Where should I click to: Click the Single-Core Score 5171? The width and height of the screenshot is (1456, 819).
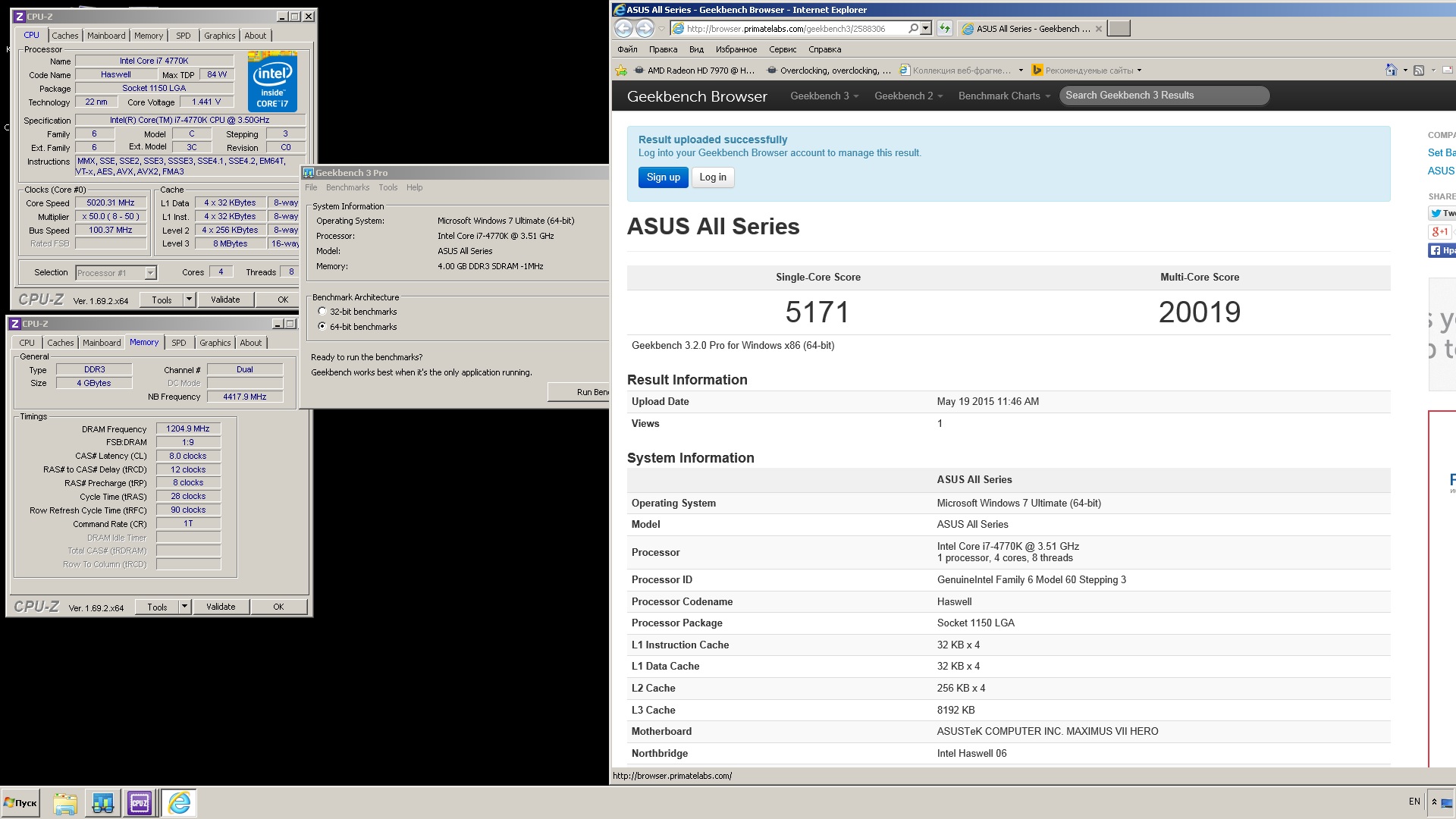(817, 312)
